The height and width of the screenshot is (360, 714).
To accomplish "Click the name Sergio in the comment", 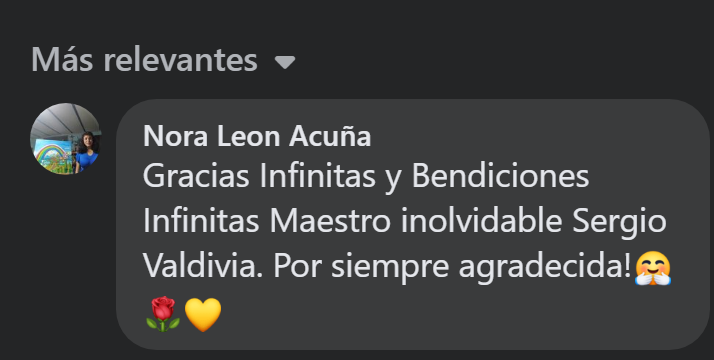I will [x=619, y=223].
